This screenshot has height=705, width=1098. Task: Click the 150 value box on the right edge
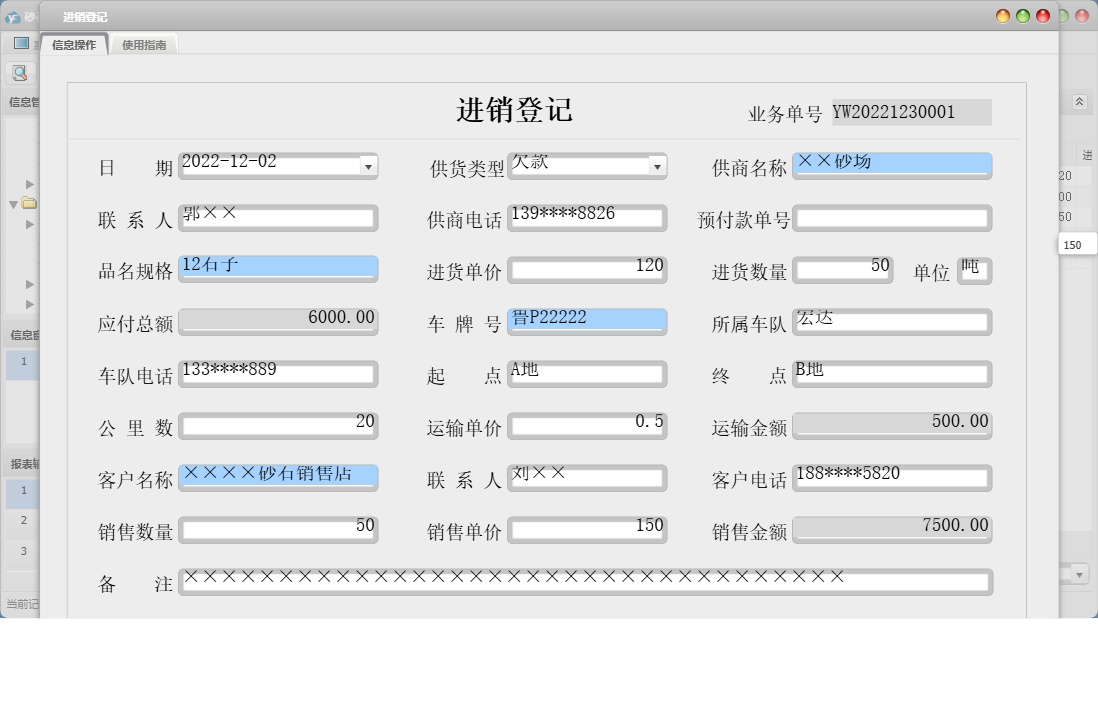(x=1076, y=244)
